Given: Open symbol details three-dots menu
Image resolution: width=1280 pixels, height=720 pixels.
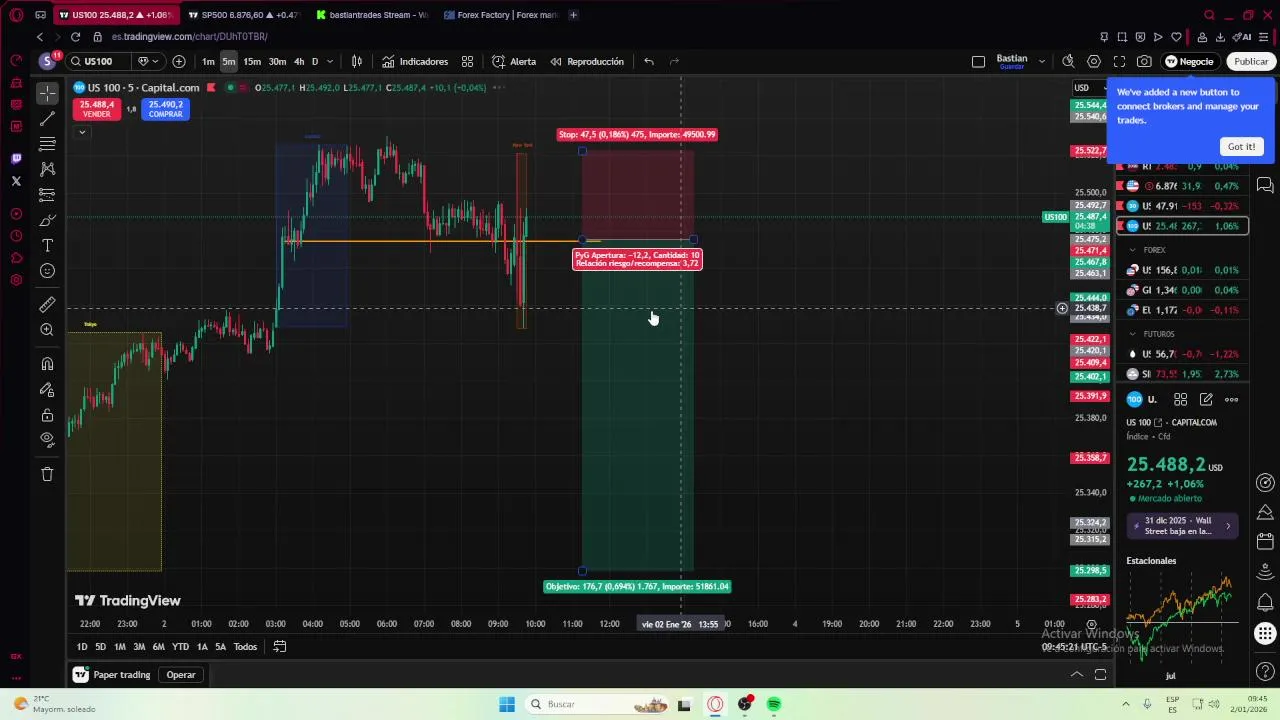Looking at the screenshot, I should pyautogui.click(x=1232, y=399).
